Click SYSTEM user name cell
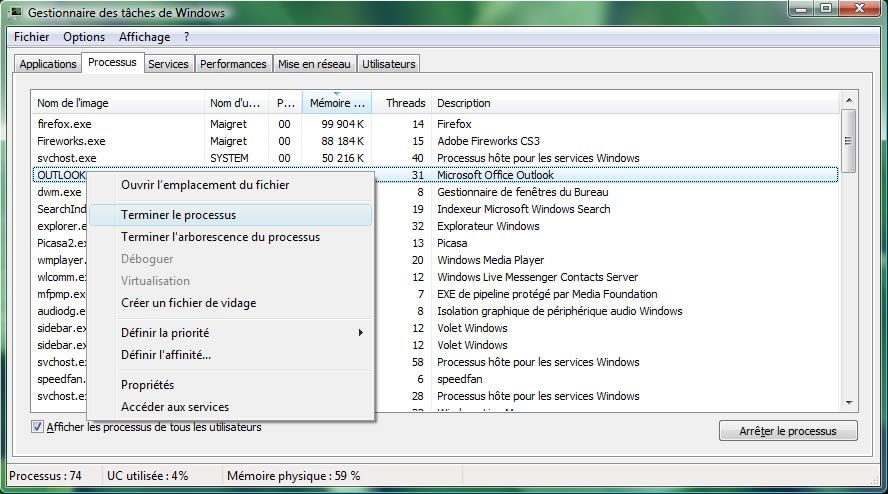Screen dimensions: 888x494 [x=229, y=158]
